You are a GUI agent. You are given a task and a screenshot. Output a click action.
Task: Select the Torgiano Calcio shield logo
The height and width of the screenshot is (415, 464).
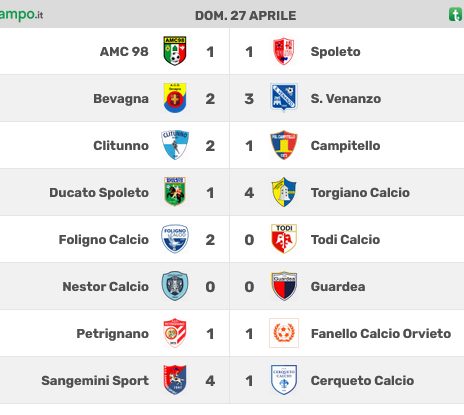[x=283, y=192]
